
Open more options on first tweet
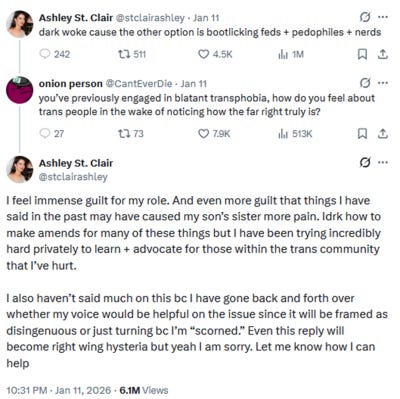click(383, 17)
